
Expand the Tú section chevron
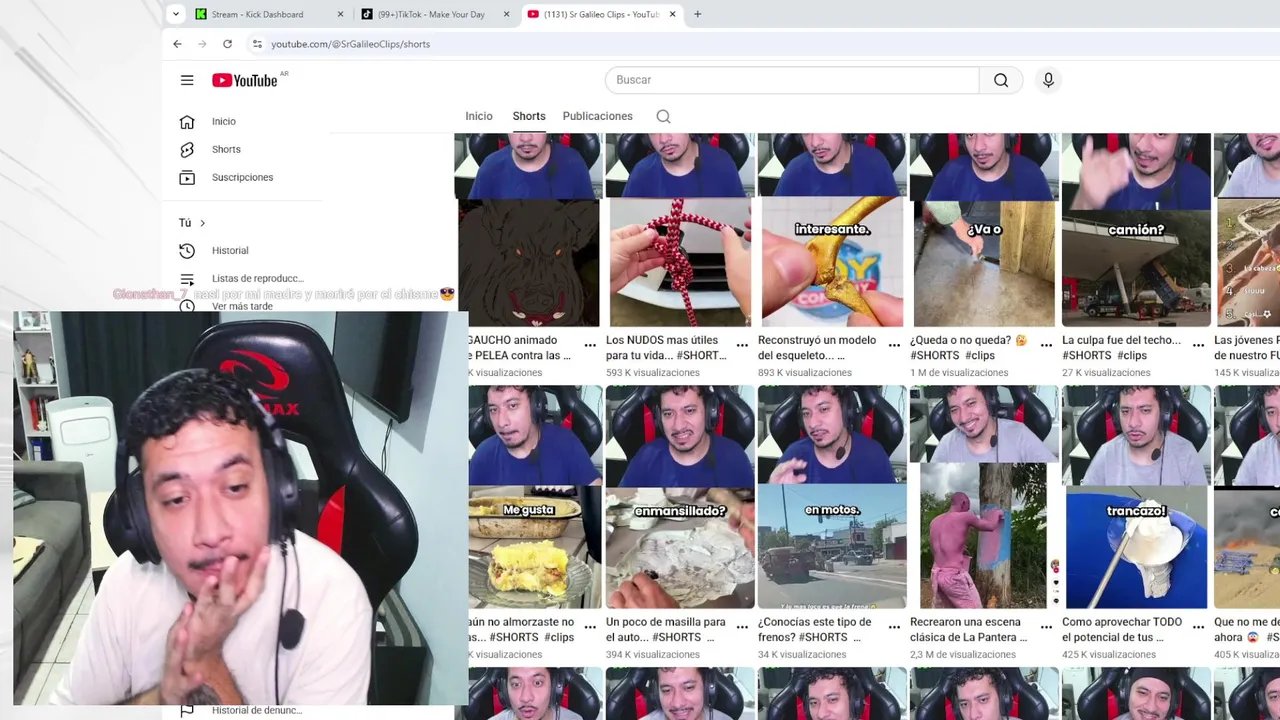tap(202, 223)
